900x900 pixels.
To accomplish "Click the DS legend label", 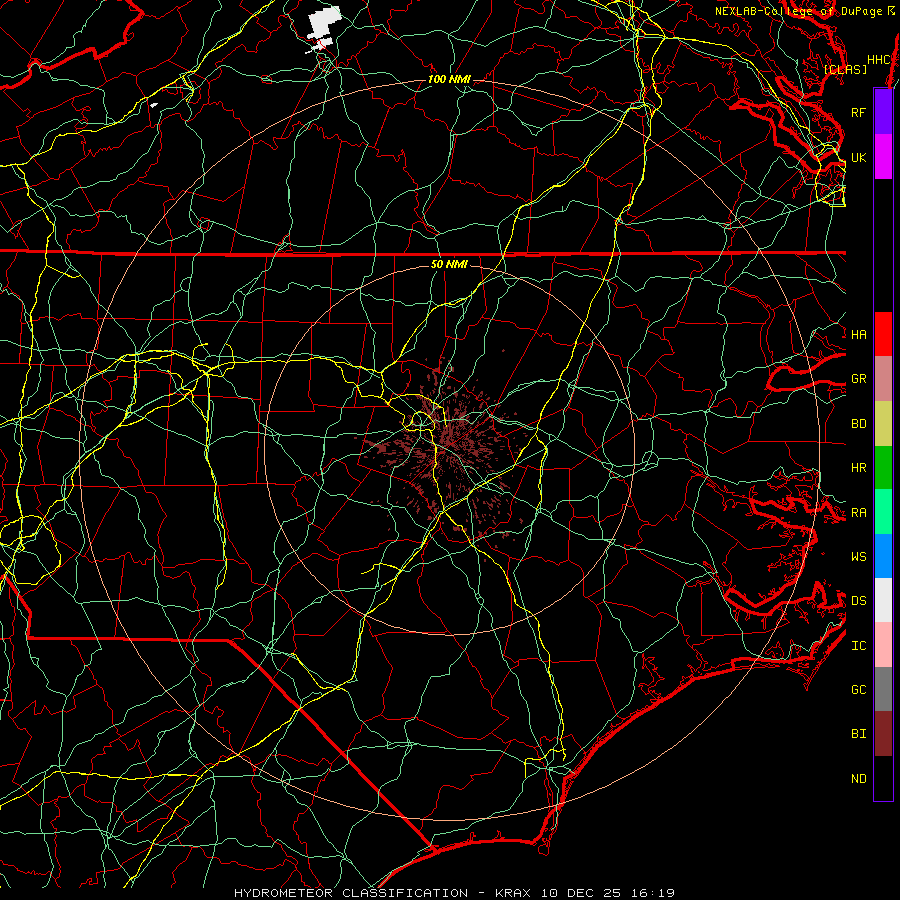I will tap(858, 601).
